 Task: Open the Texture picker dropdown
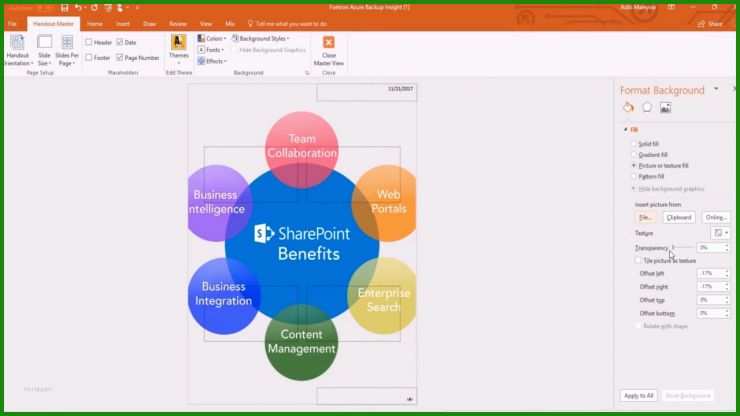coord(720,233)
